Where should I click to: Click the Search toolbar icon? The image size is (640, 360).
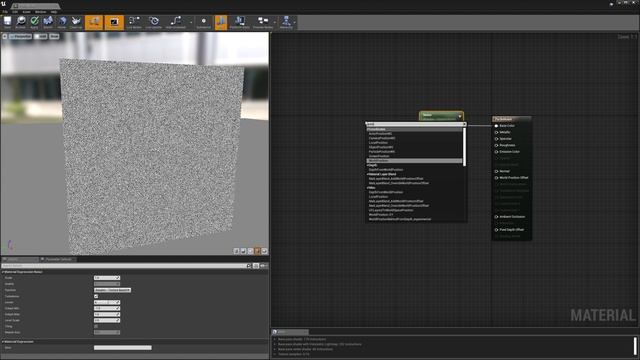(x=48, y=22)
